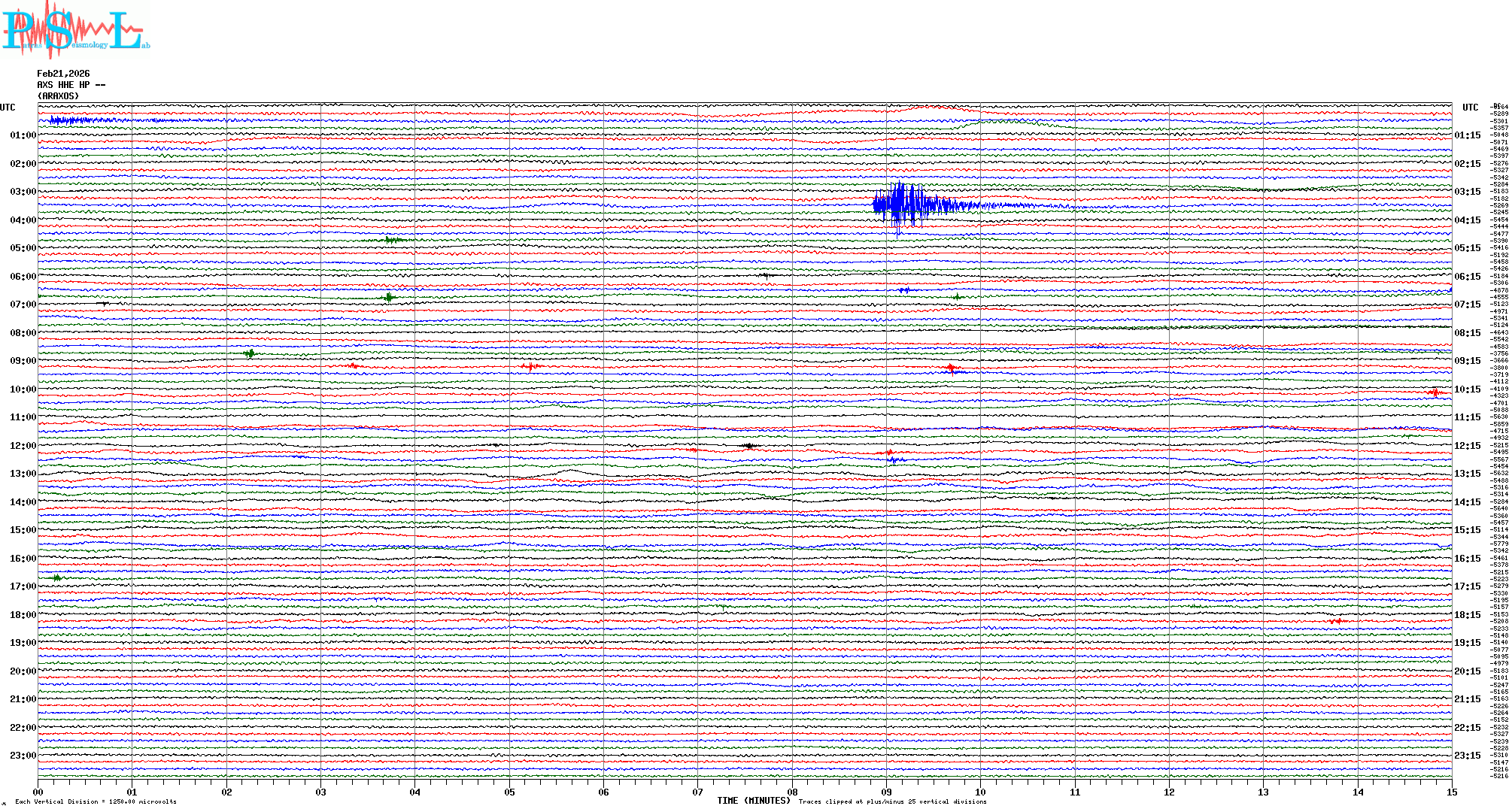1512x812 pixels.
Task: Click the Each Vertical Division scale note
Action: [96, 801]
